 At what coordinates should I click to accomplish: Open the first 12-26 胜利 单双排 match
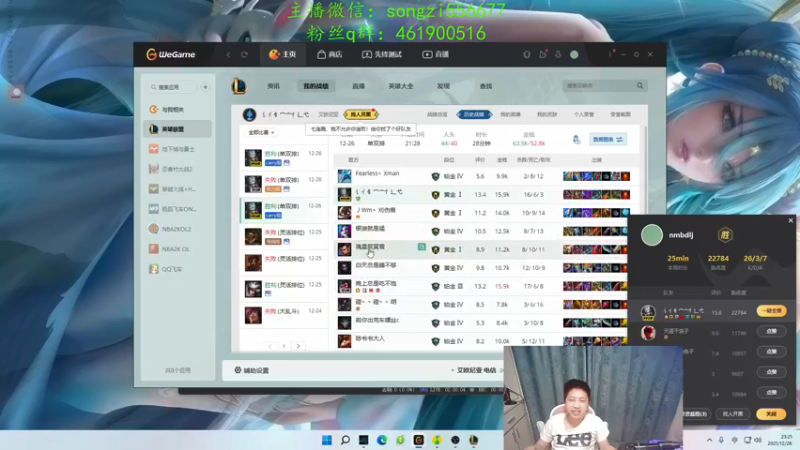[283, 158]
